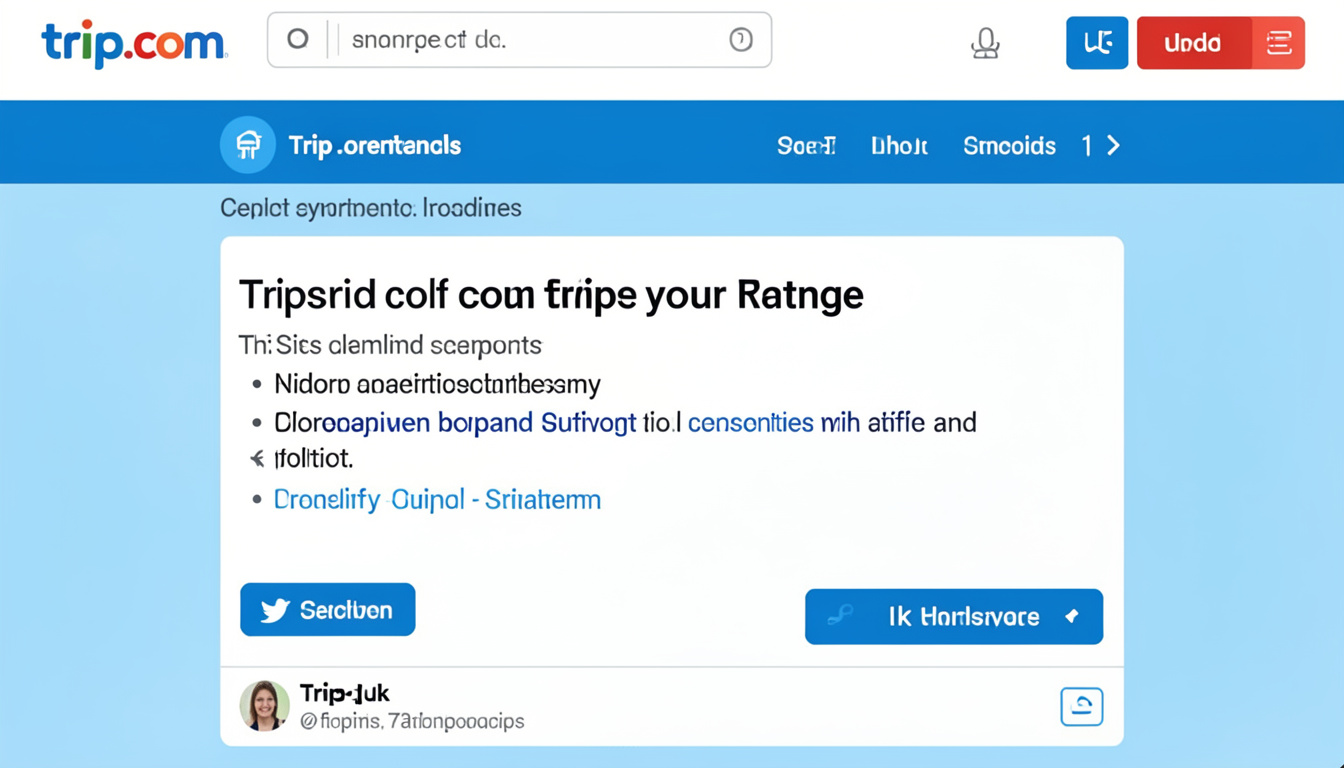Click the round Trip icon in blue bar

click(x=248, y=145)
